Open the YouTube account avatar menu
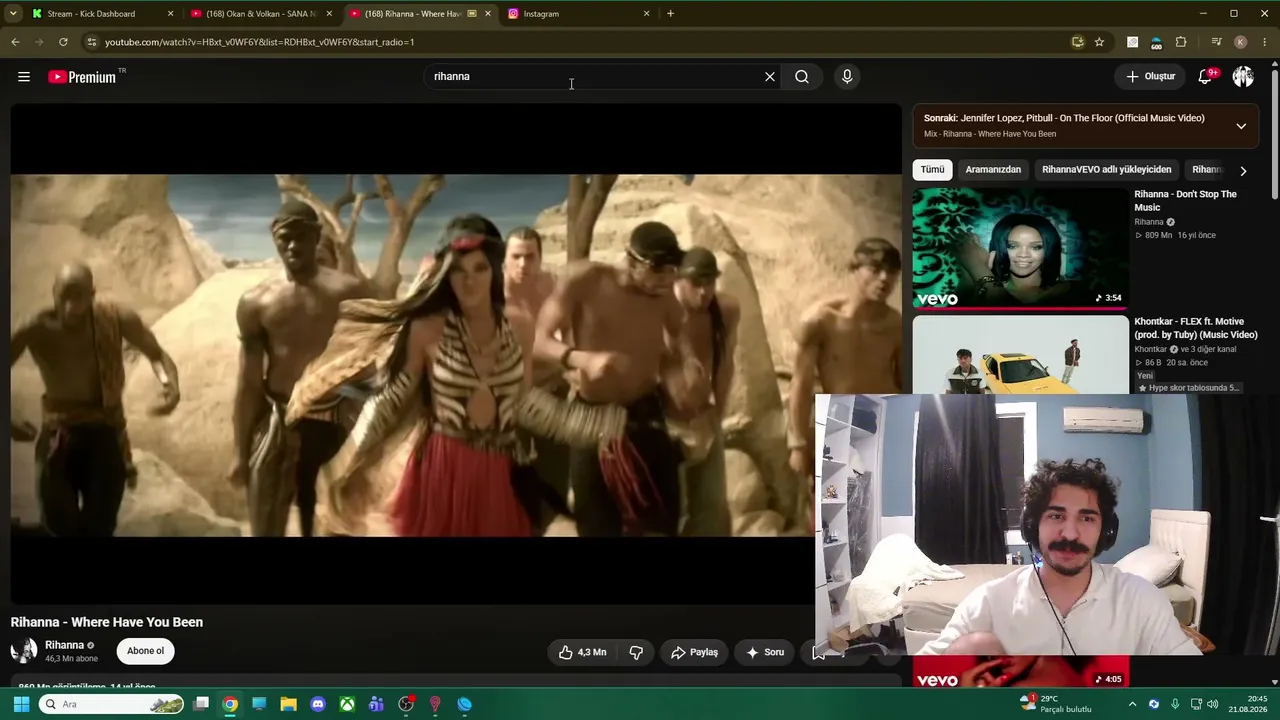 pyautogui.click(x=1243, y=77)
